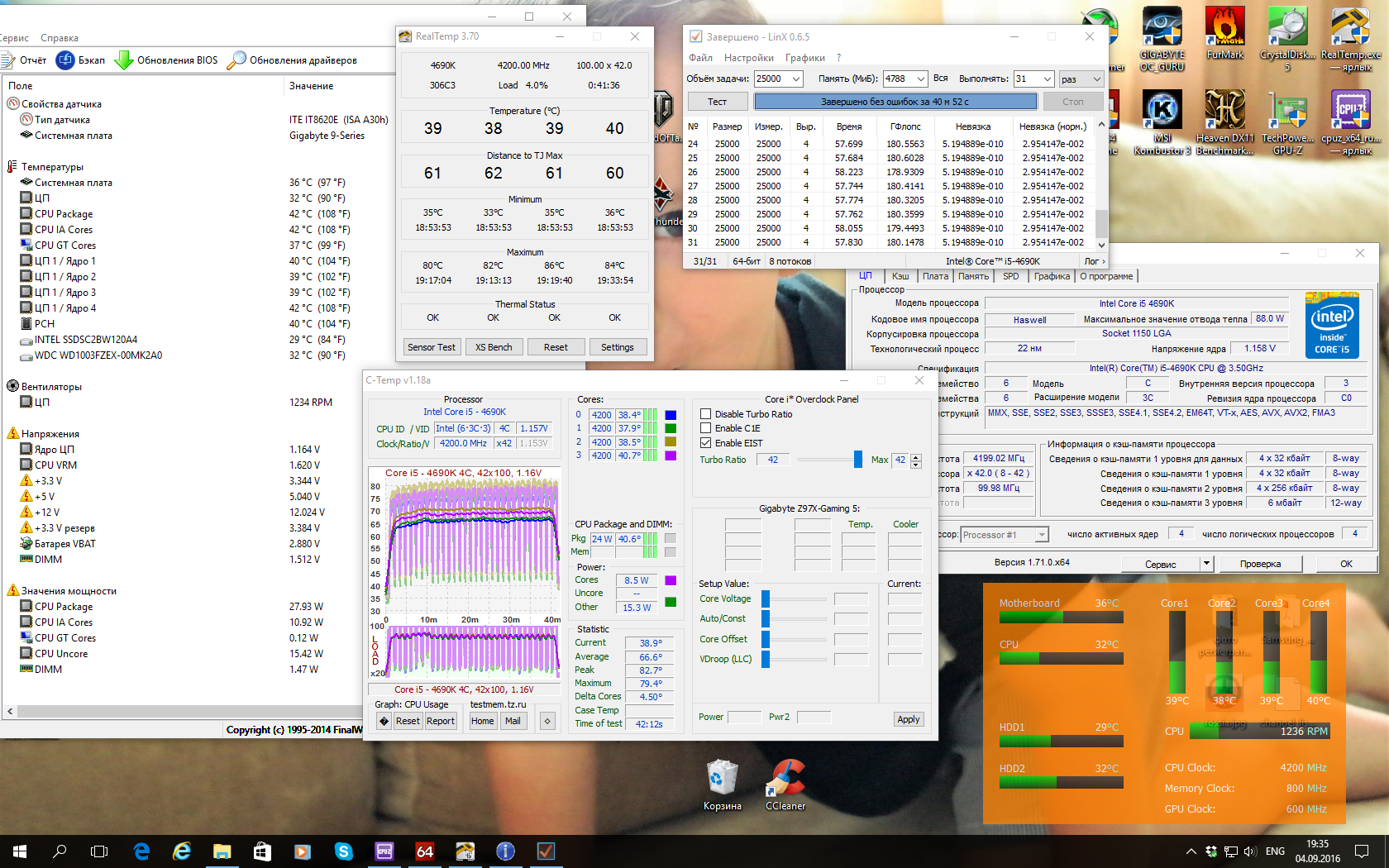This screenshot has width=1389, height=868.
Task: Switch to the Графика tab in CPU-Z
Action: click(1052, 276)
